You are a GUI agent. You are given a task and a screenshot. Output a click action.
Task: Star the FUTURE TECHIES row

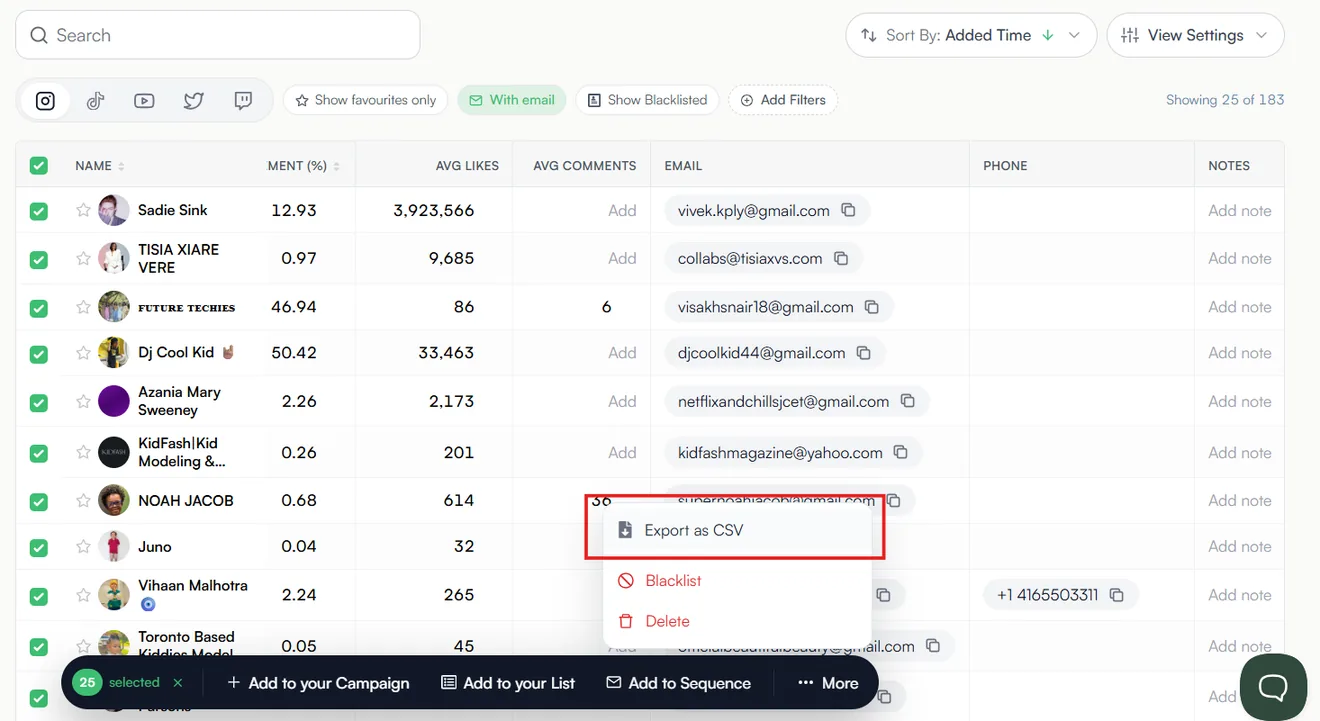tap(83, 307)
